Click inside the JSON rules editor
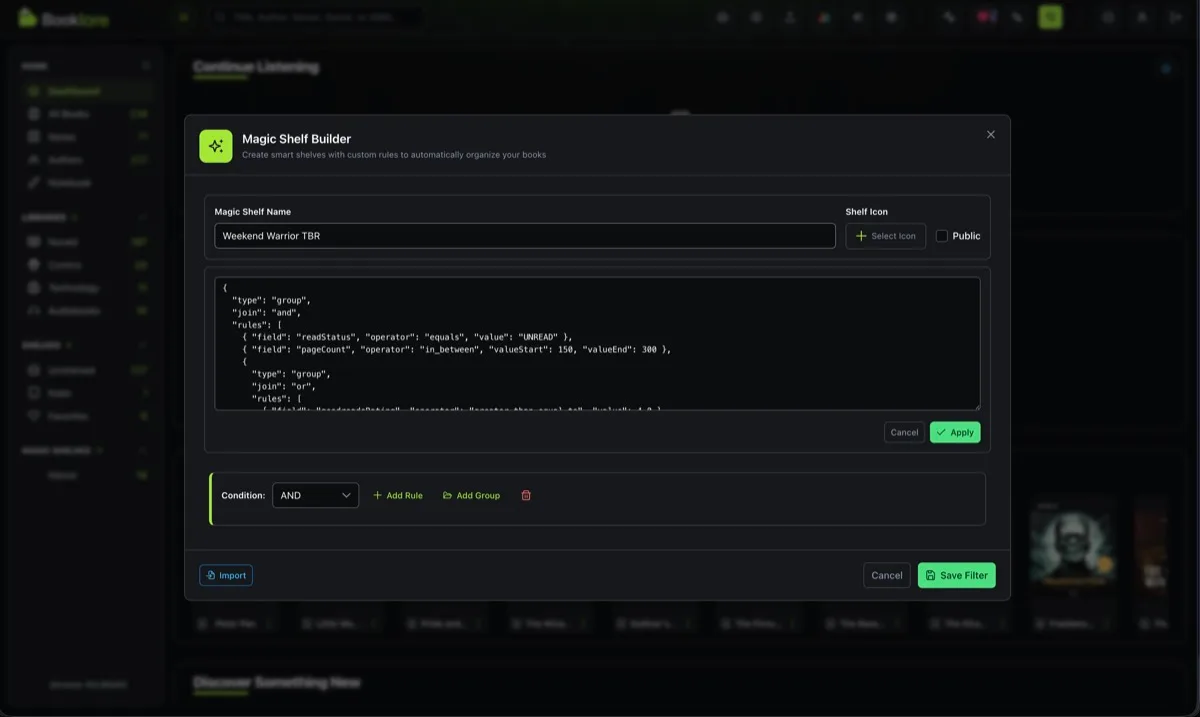The width and height of the screenshot is (1200, 717). tap(597, 343)
